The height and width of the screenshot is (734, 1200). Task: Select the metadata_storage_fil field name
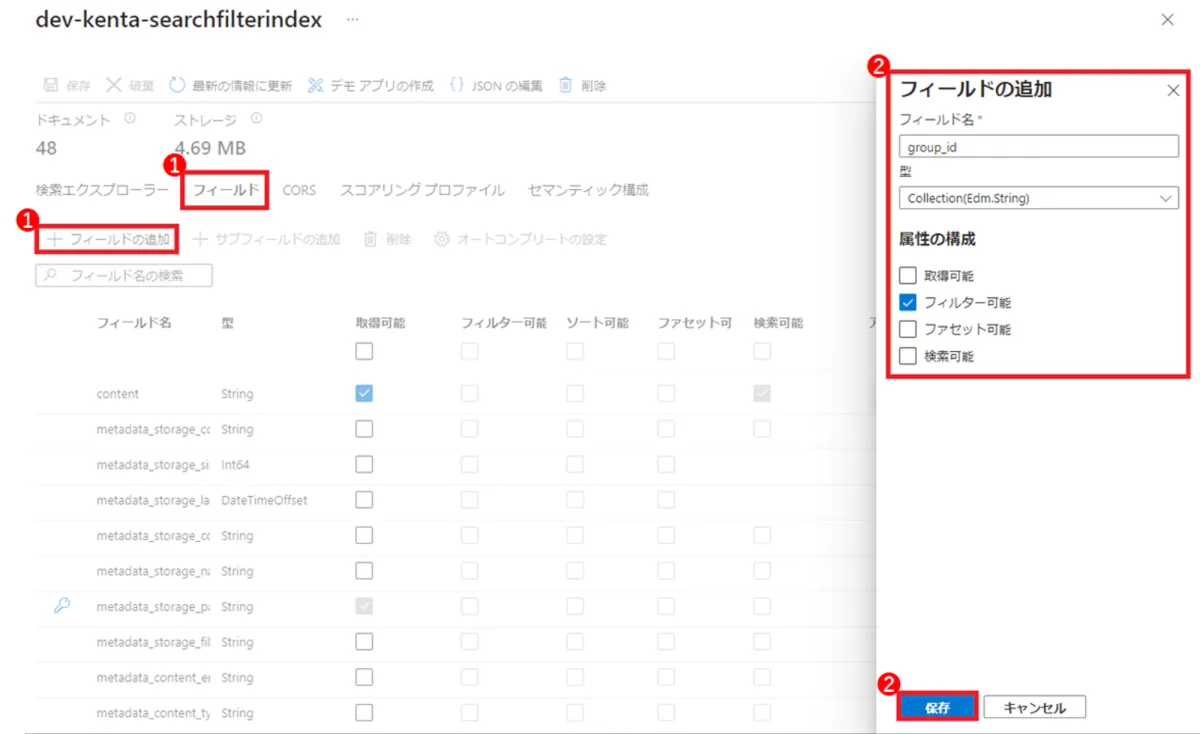pyautogui.click(x=153, y=642)
